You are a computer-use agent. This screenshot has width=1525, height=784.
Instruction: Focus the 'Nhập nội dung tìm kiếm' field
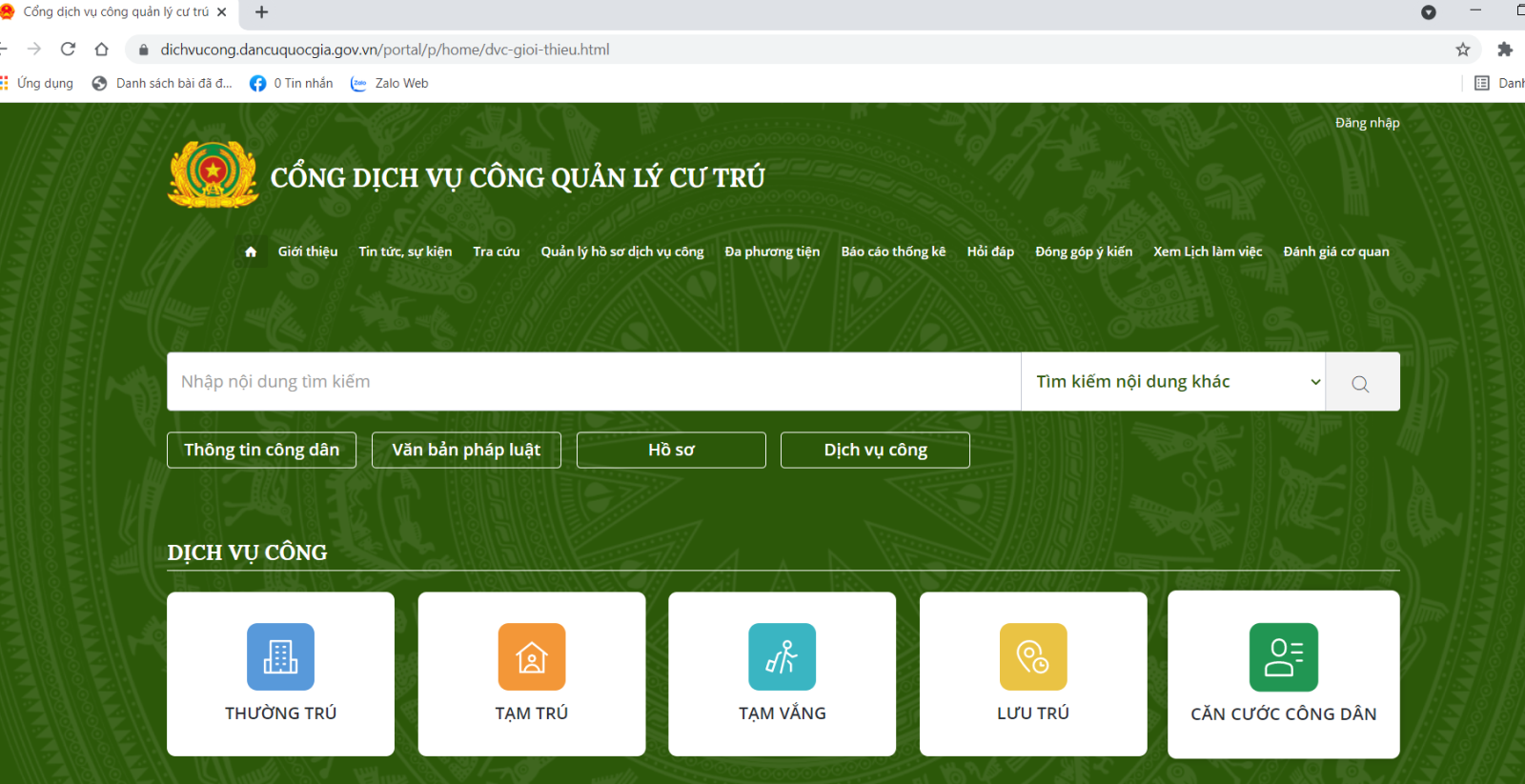[593, 382]
